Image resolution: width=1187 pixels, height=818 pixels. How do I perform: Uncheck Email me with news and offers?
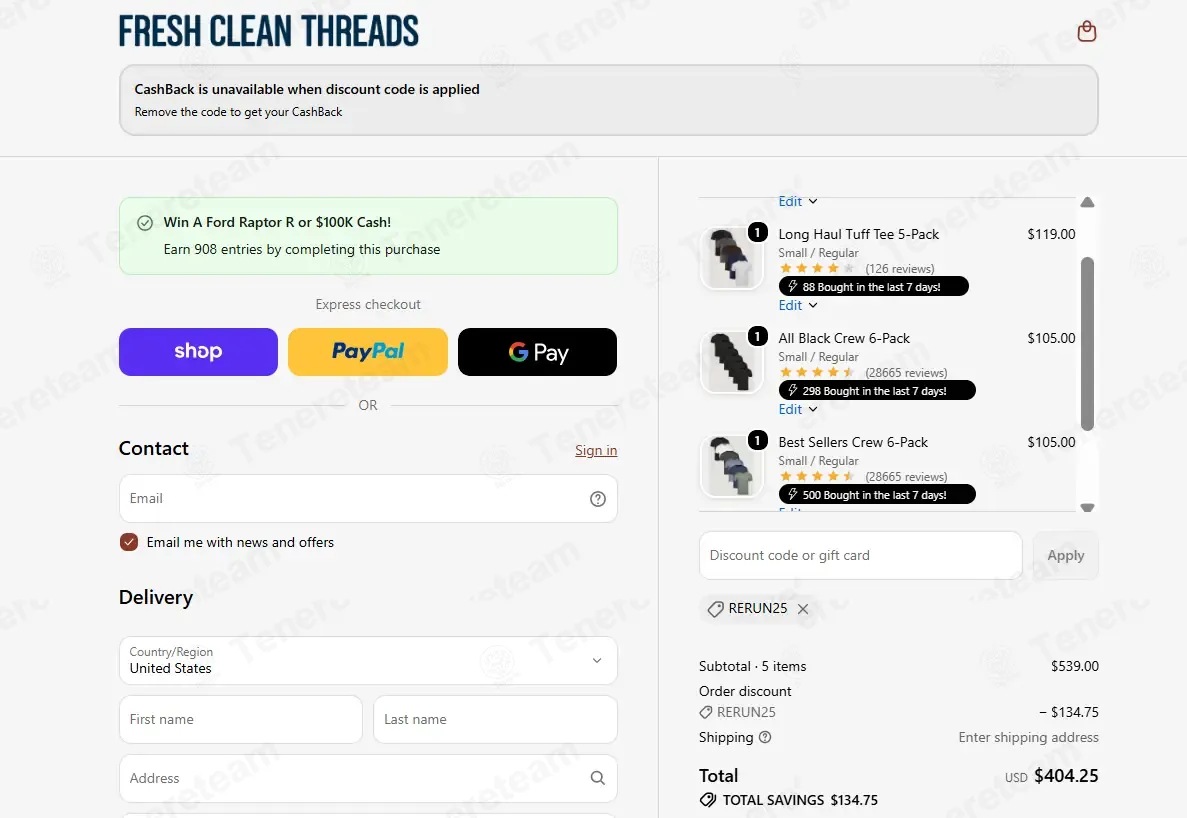tap(129, 542)
